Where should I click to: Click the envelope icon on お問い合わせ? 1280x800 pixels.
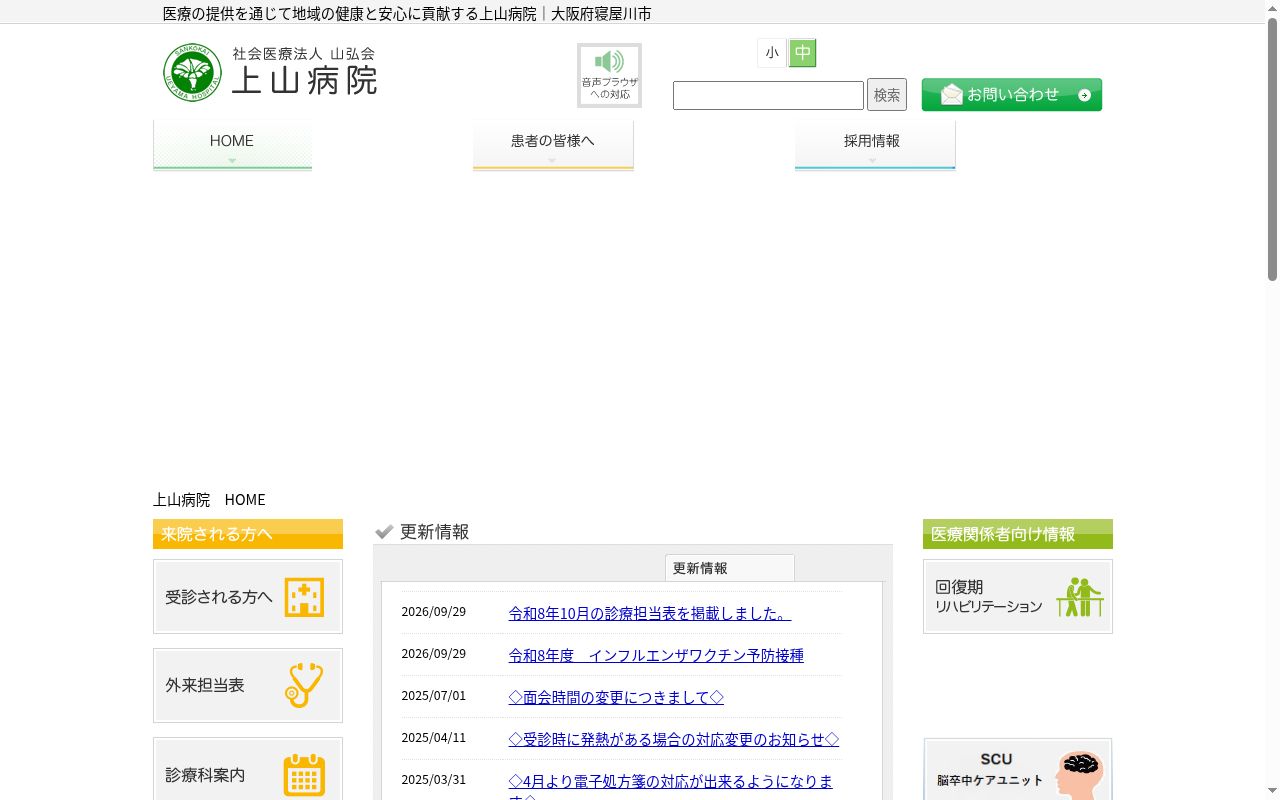[x=952, y=94]
